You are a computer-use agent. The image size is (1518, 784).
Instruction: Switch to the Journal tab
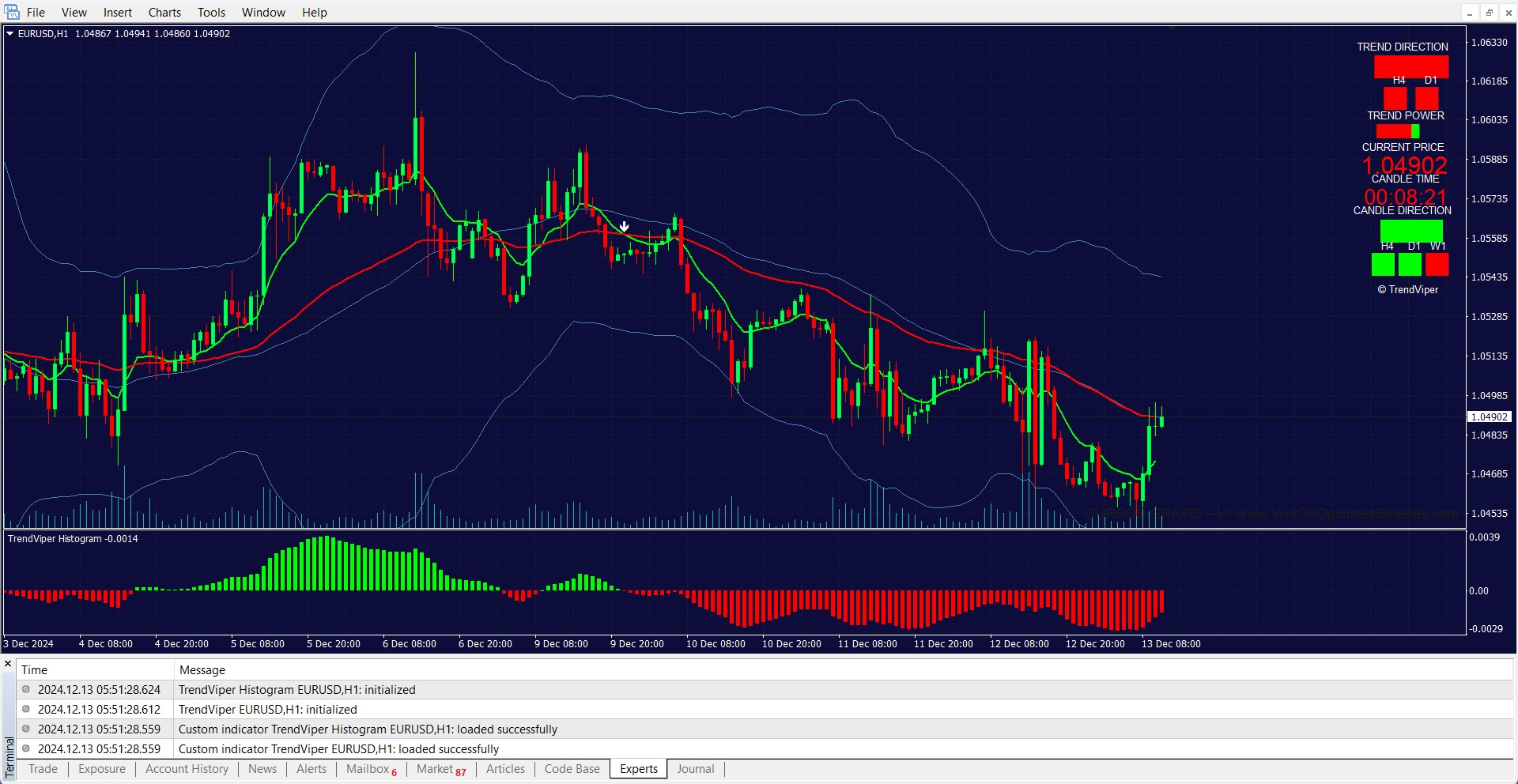pyautogui.click(x=695, y=769)
